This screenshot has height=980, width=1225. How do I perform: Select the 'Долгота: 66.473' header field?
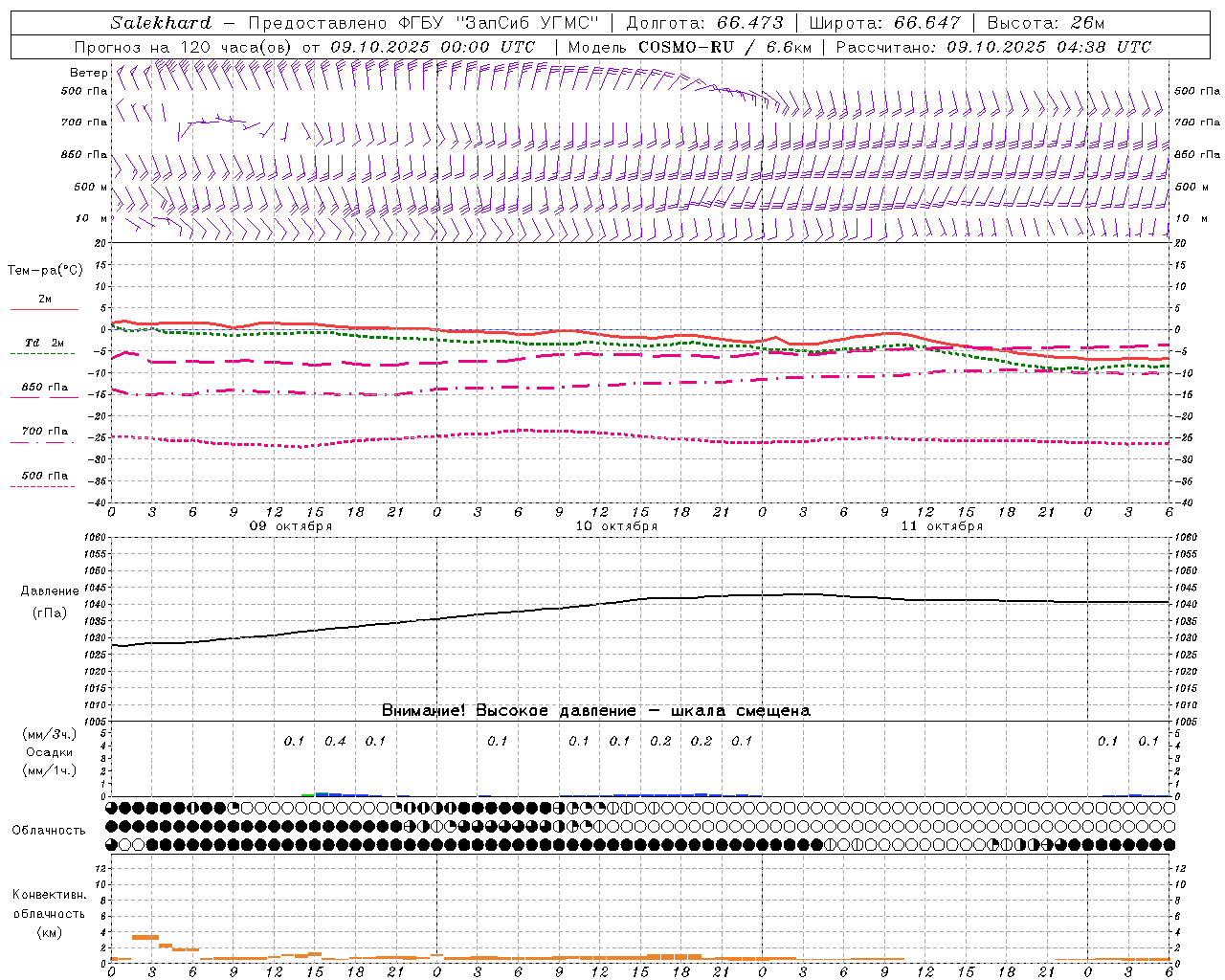pos(704,23)
